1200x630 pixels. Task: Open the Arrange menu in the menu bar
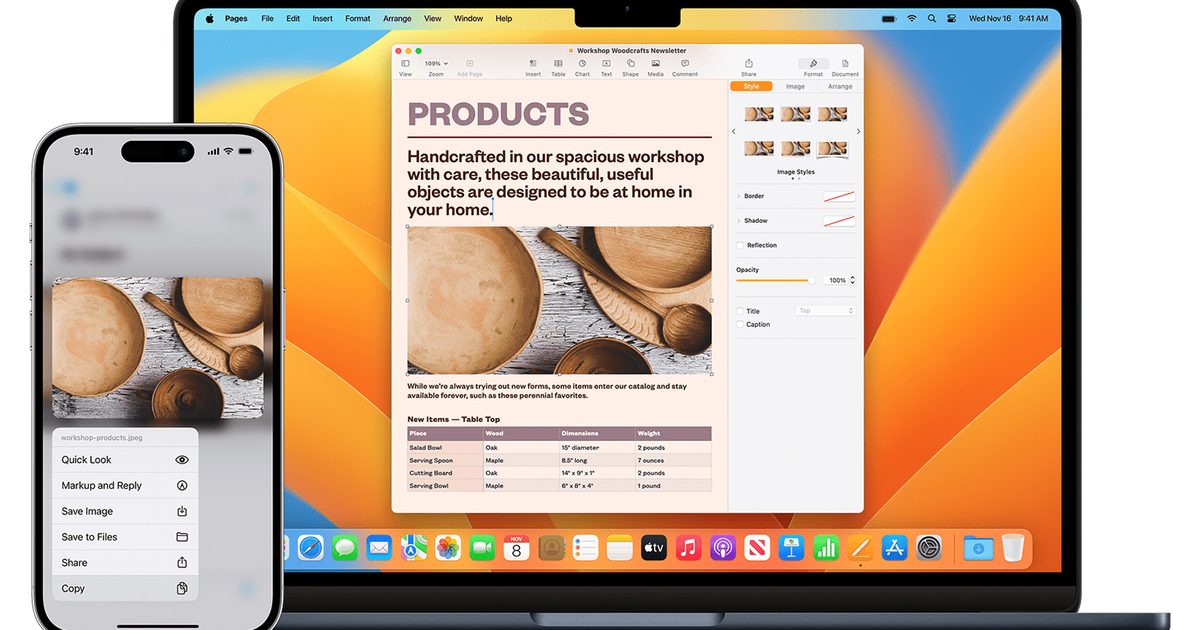[397, 18]
